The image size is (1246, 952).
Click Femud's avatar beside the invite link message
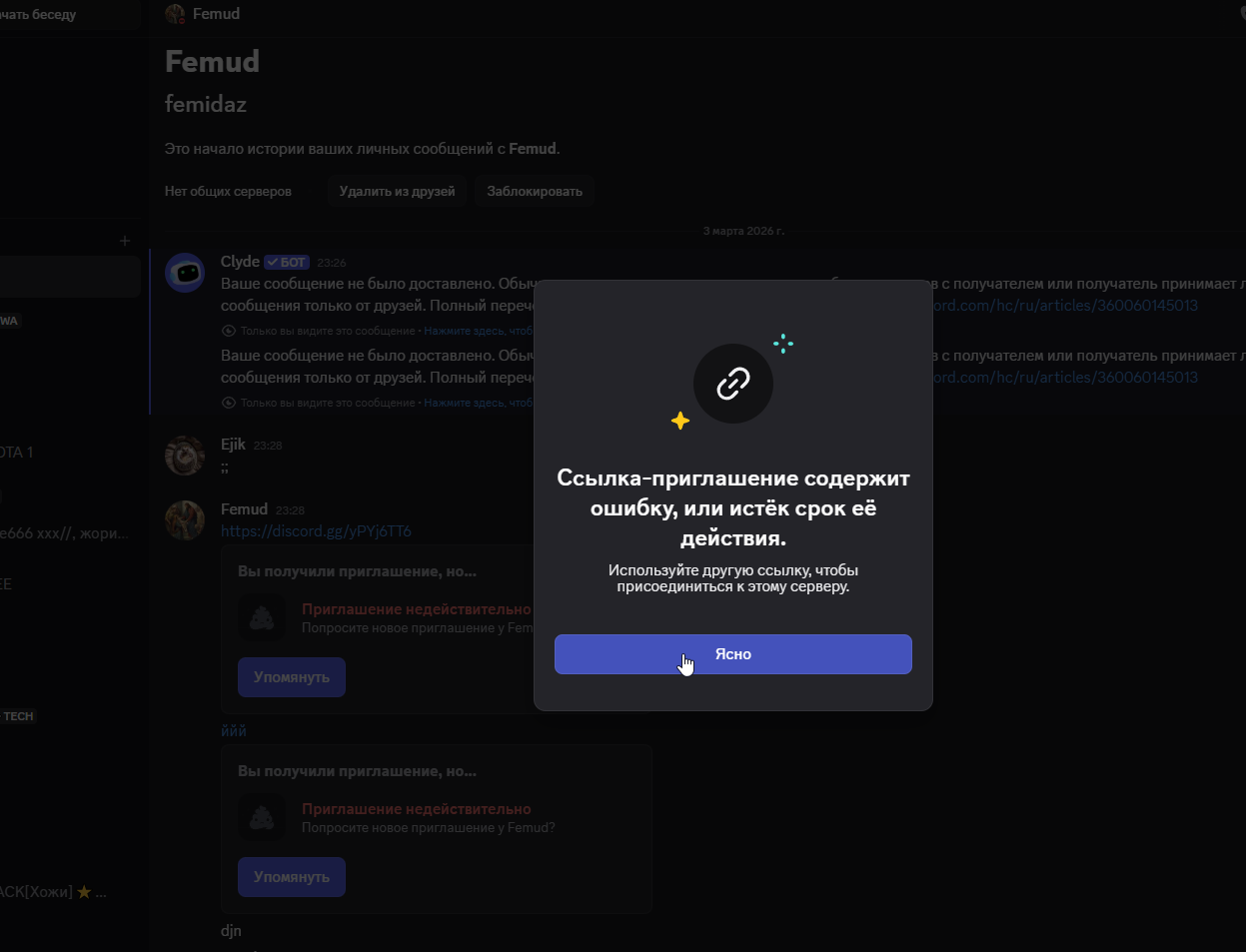(x=185, y=520)
